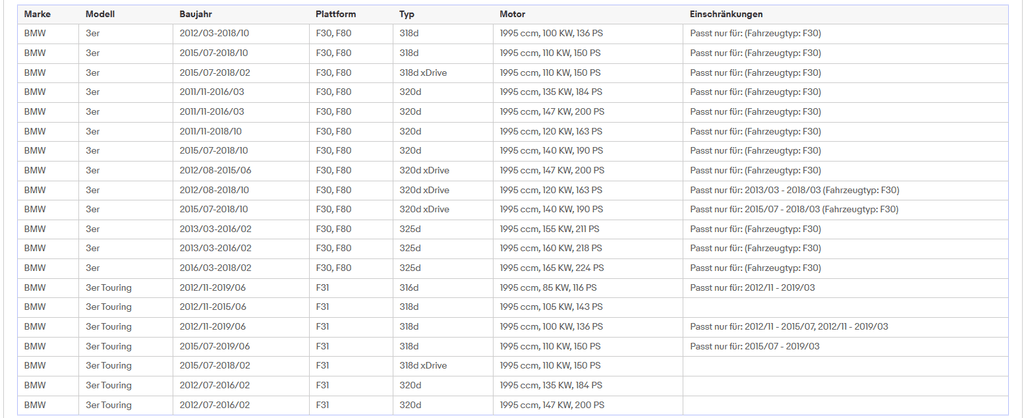
Task: Click restriction 'Passt nur für: 2013/03 - 2018/03 (Fahrzeugtyp: F30)'
Action: 794,190
